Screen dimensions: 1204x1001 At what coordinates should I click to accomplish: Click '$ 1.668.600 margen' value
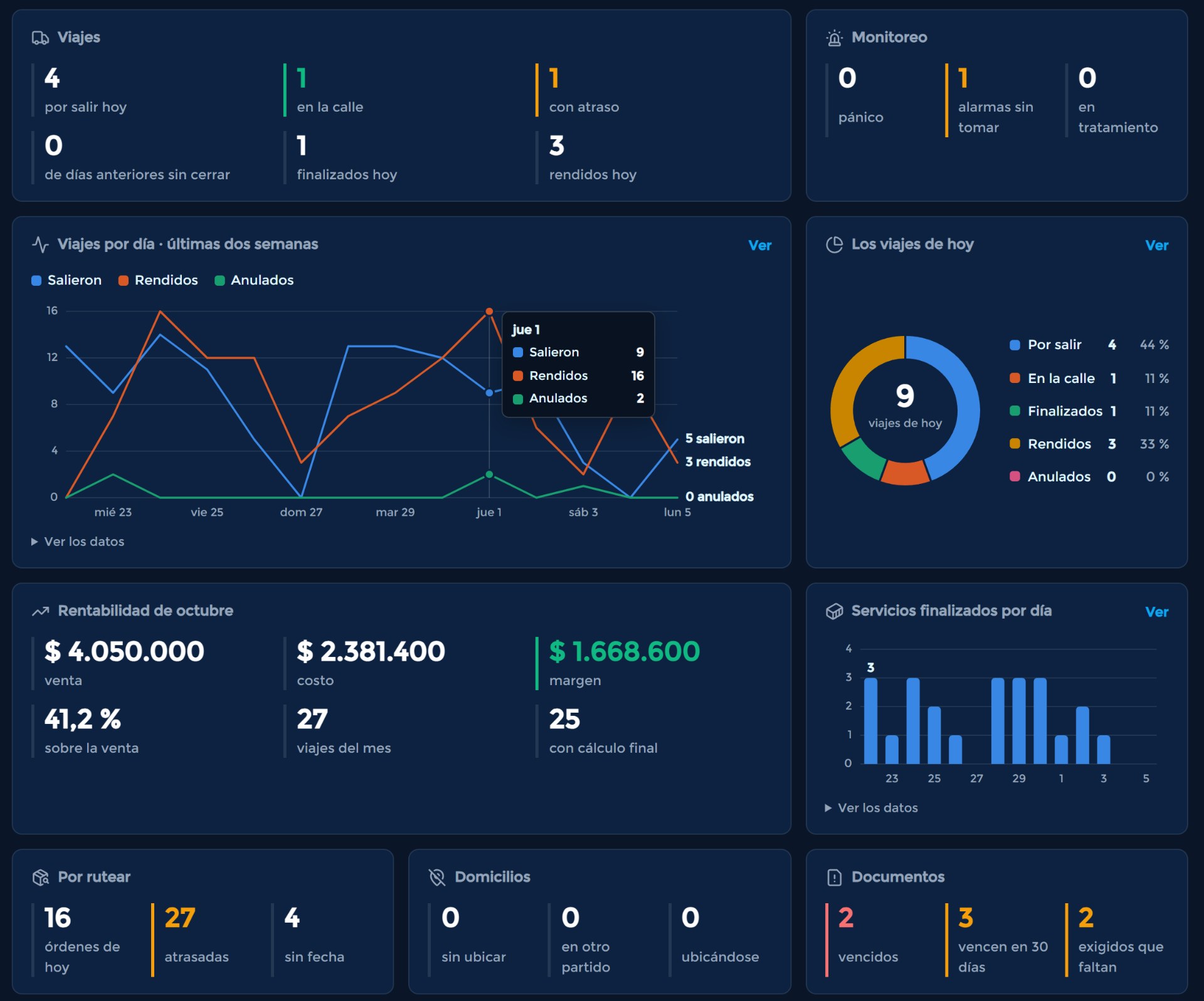click(625, 651)
